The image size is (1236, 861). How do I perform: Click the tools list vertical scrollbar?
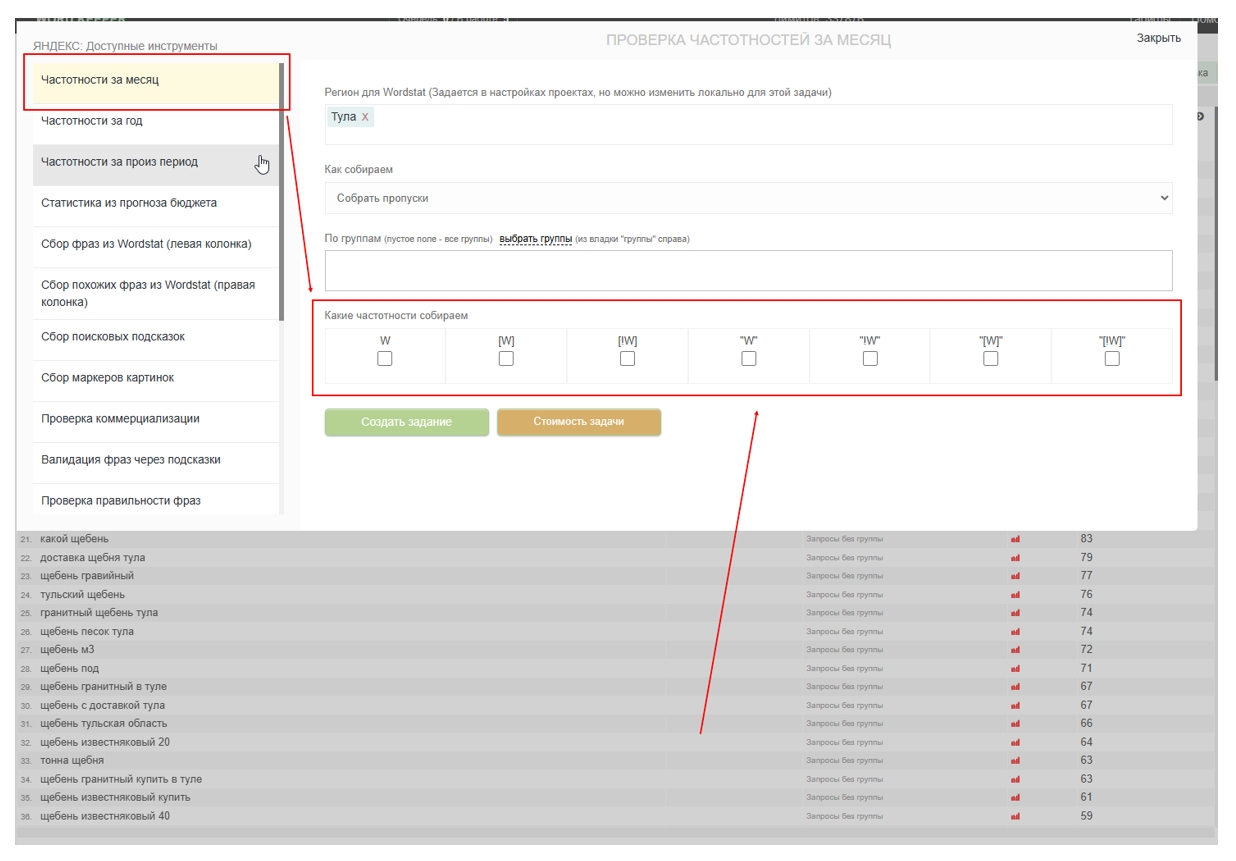click(282, 190)
